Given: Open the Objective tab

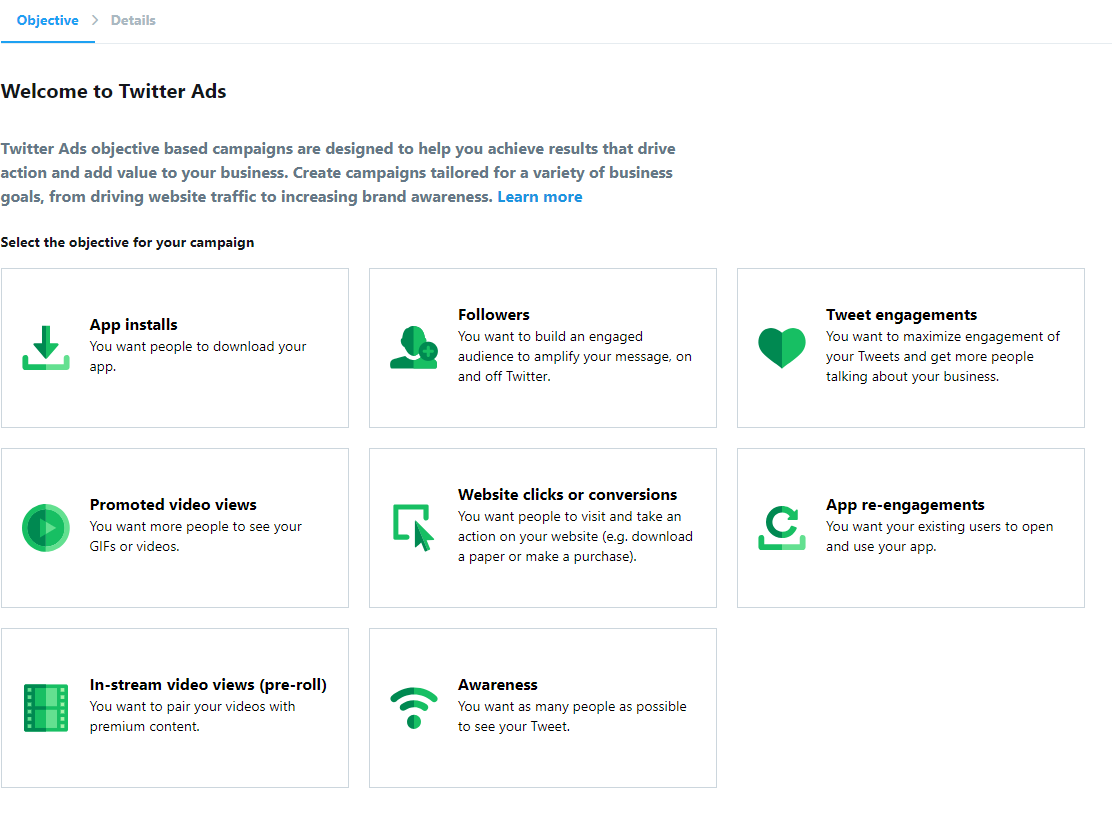Looking at the screenshot, I should tap(48, 21).
